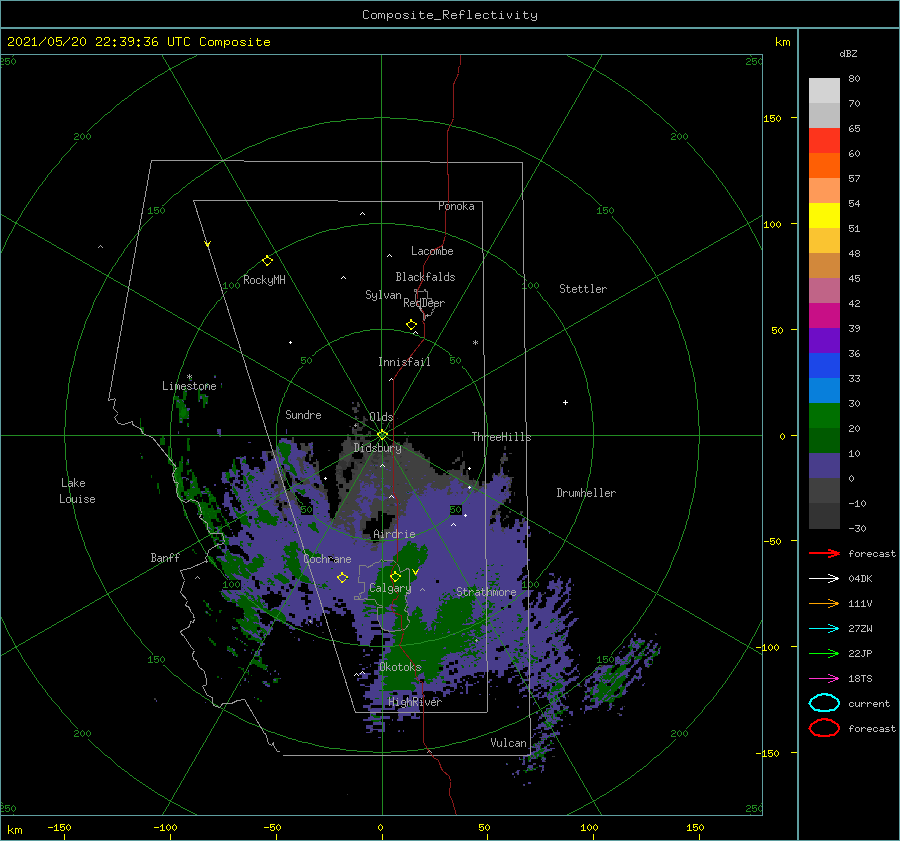Select the orange 111V arrow icon
The image size is (900, 841).
[x=824, y=603]
